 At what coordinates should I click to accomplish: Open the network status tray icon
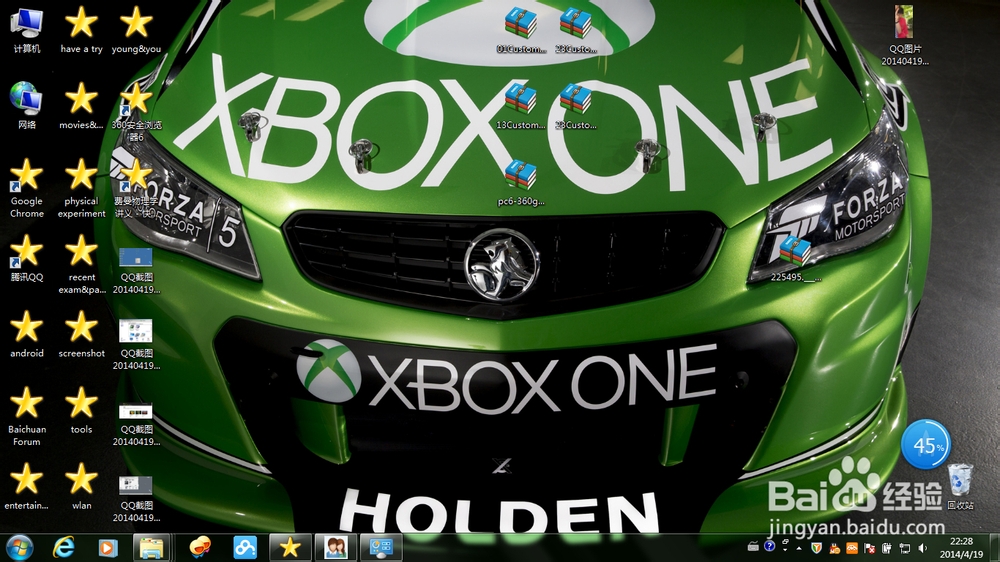[x=904, y=548]
